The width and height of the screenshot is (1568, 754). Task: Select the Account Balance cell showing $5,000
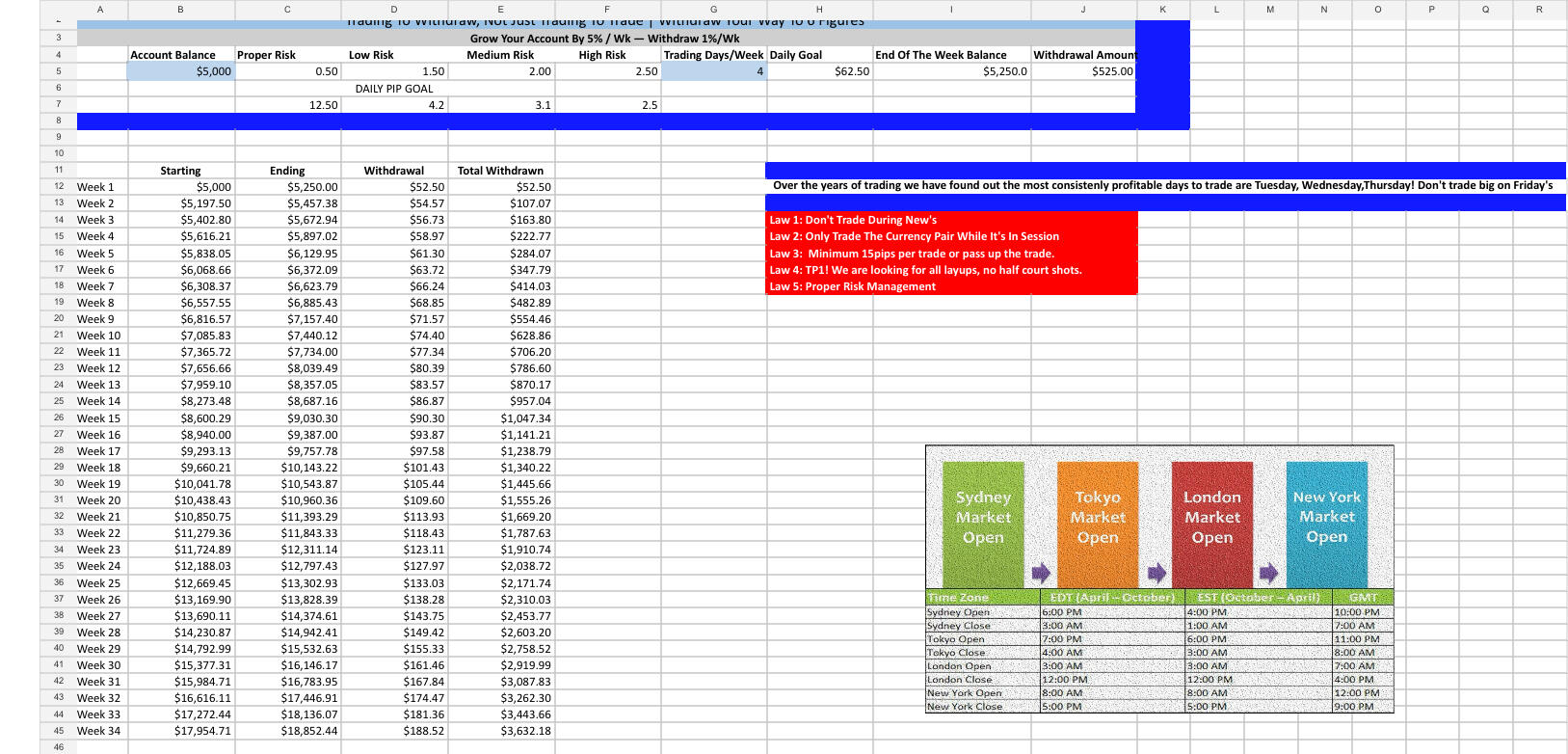click(180, 71)
